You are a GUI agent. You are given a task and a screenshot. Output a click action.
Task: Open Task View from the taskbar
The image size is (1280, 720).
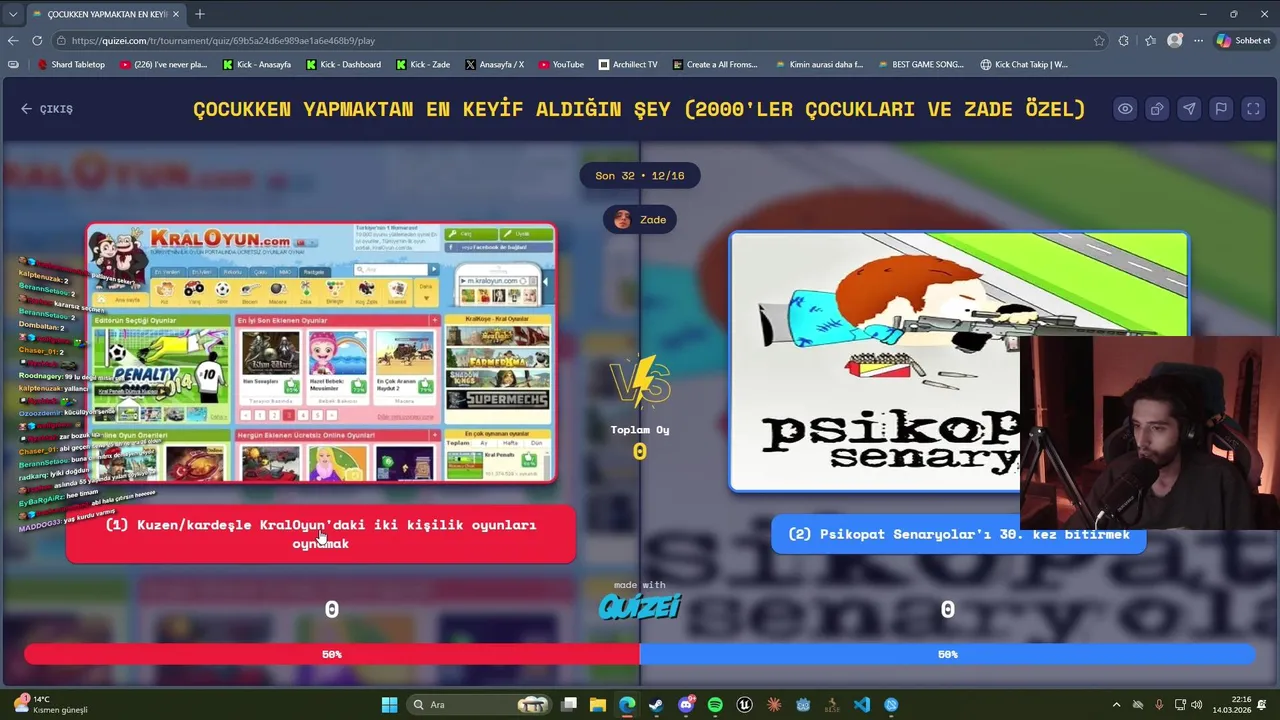tap(569, 705)
